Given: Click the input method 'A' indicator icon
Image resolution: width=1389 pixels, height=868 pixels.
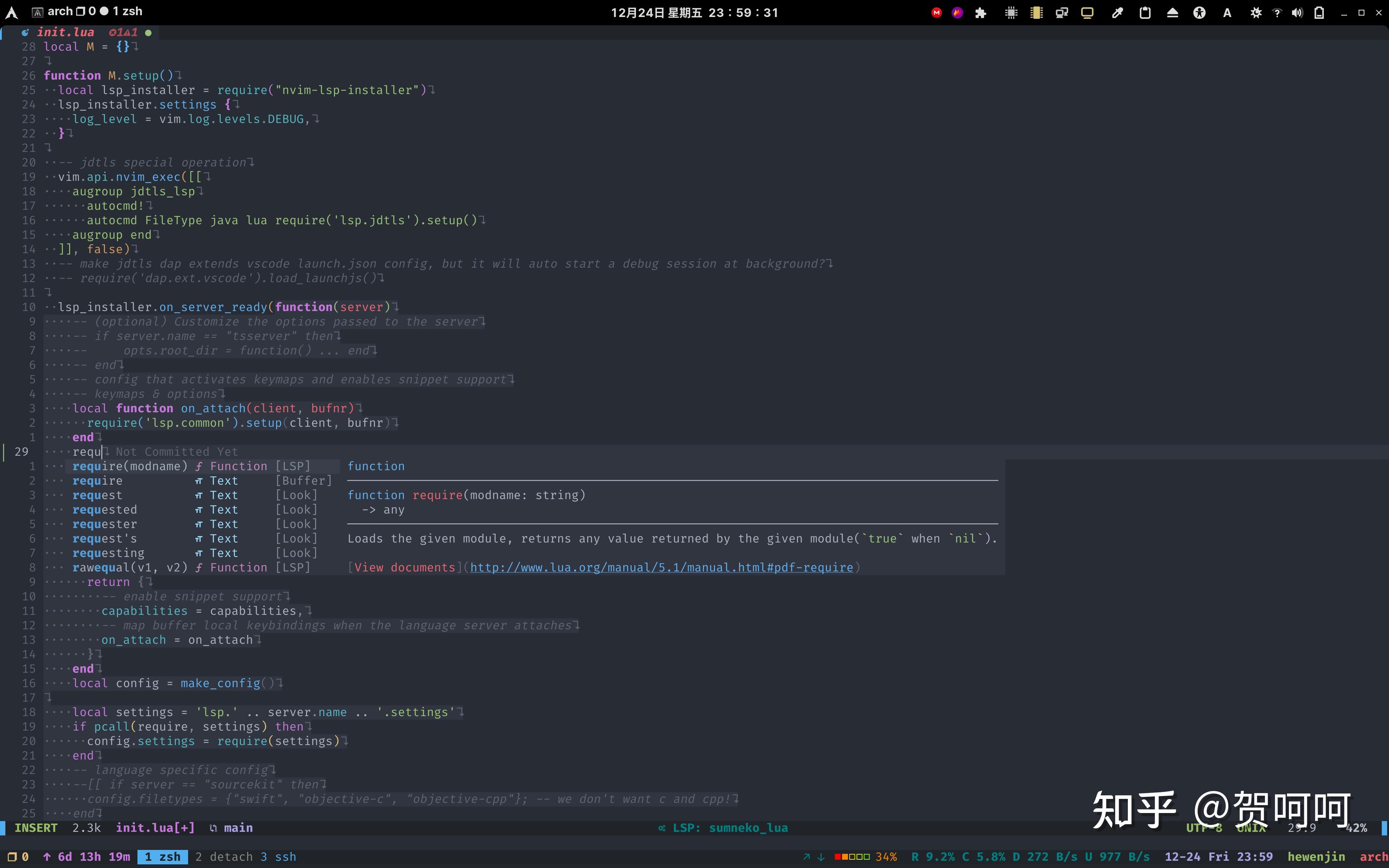Looking at the screenshot, I should (x=1227, y=12).
